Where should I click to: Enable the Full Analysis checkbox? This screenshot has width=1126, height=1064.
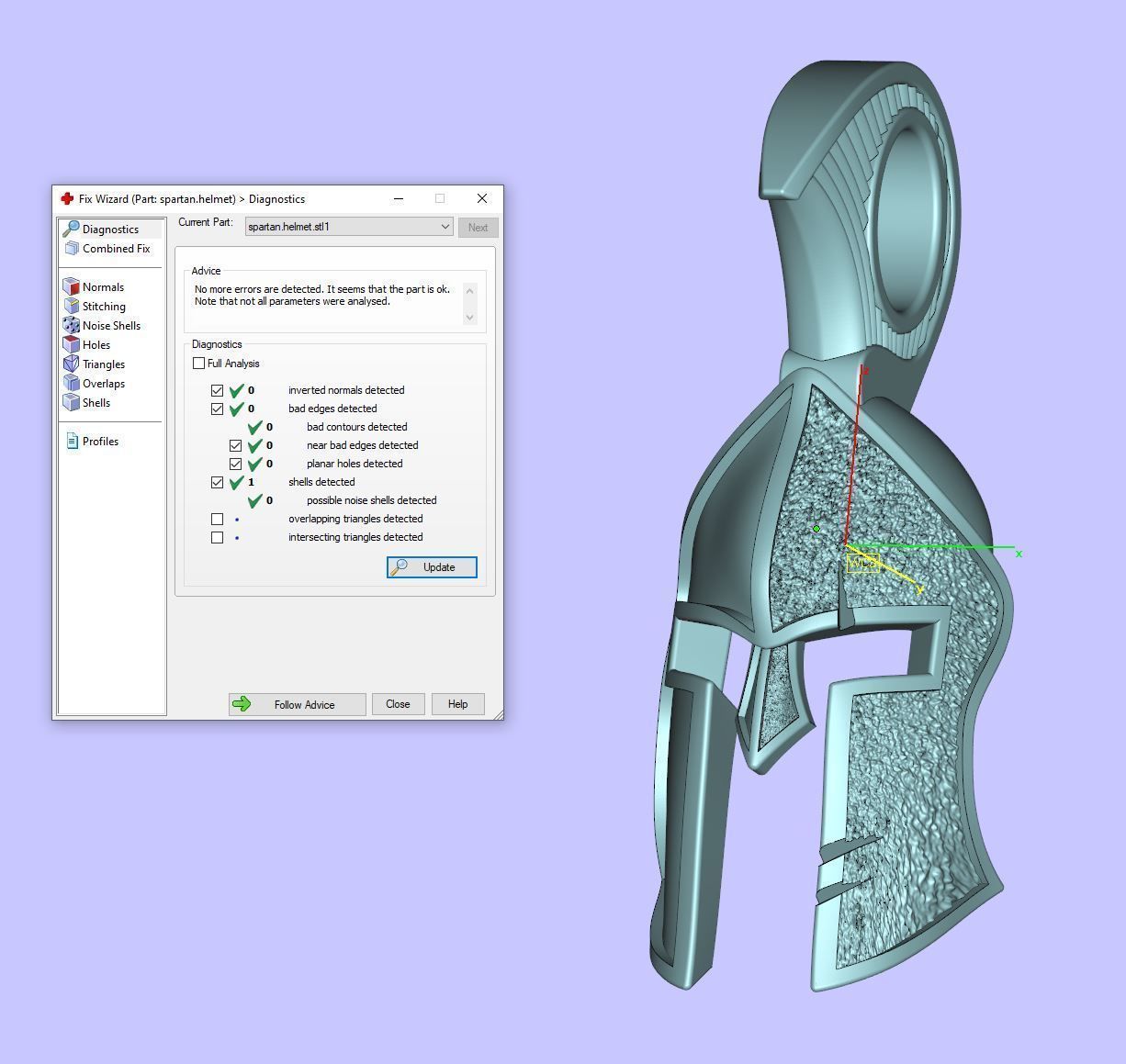tap(198, 364)
